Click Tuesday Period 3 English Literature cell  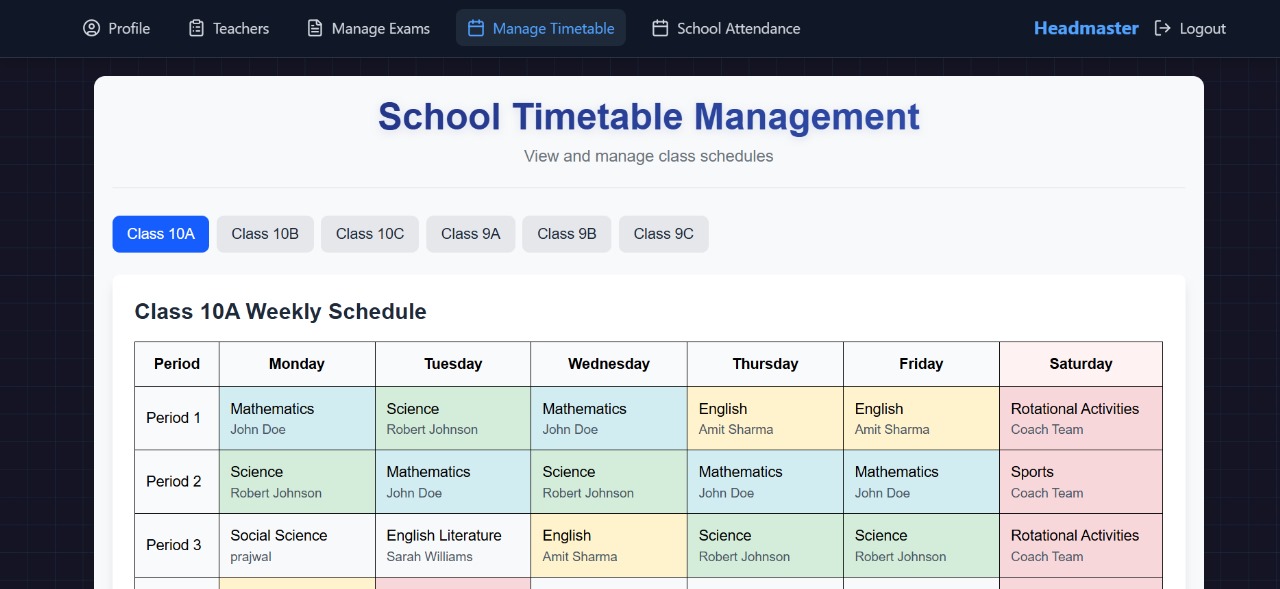pyautogui.click(x=453, y=545)
